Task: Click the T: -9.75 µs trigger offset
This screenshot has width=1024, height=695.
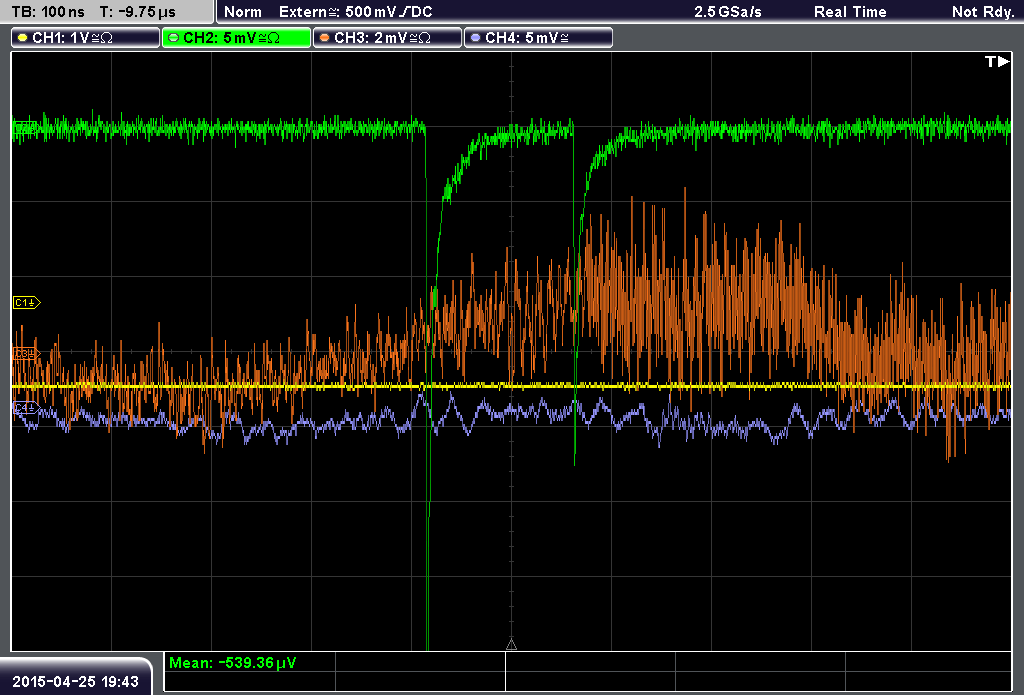Action: coord(137,12)
